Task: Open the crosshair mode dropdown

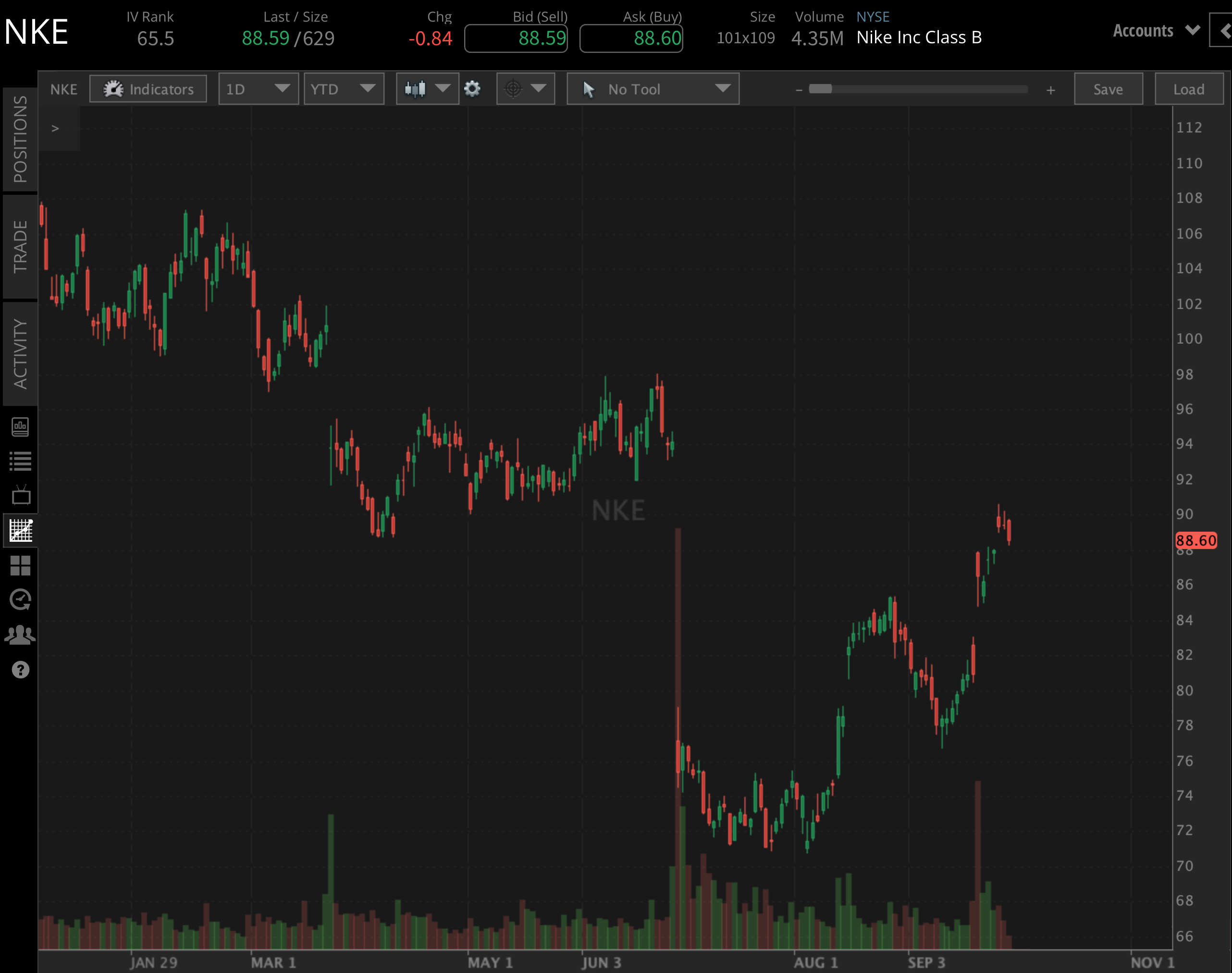Action: click(x=525, y=89)
